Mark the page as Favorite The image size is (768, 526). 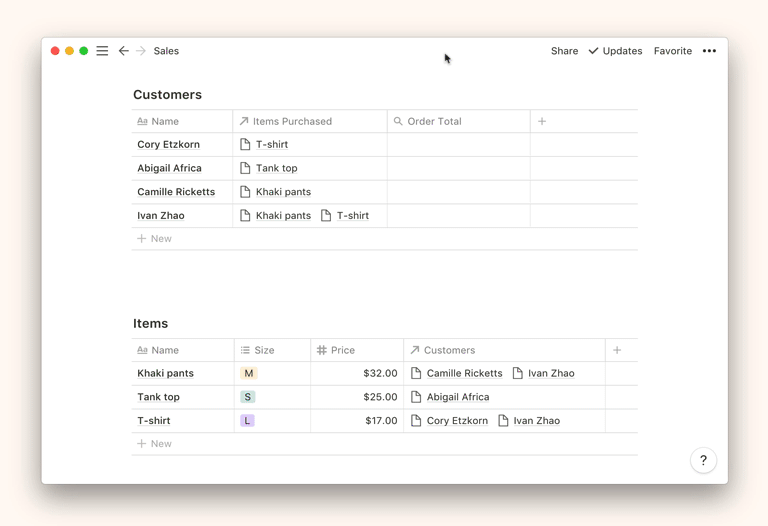click(672, 51)
